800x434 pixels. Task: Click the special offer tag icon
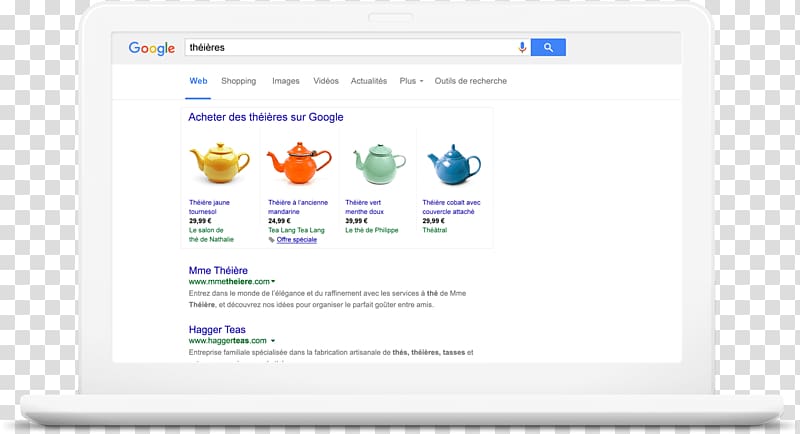coord(271,240)
